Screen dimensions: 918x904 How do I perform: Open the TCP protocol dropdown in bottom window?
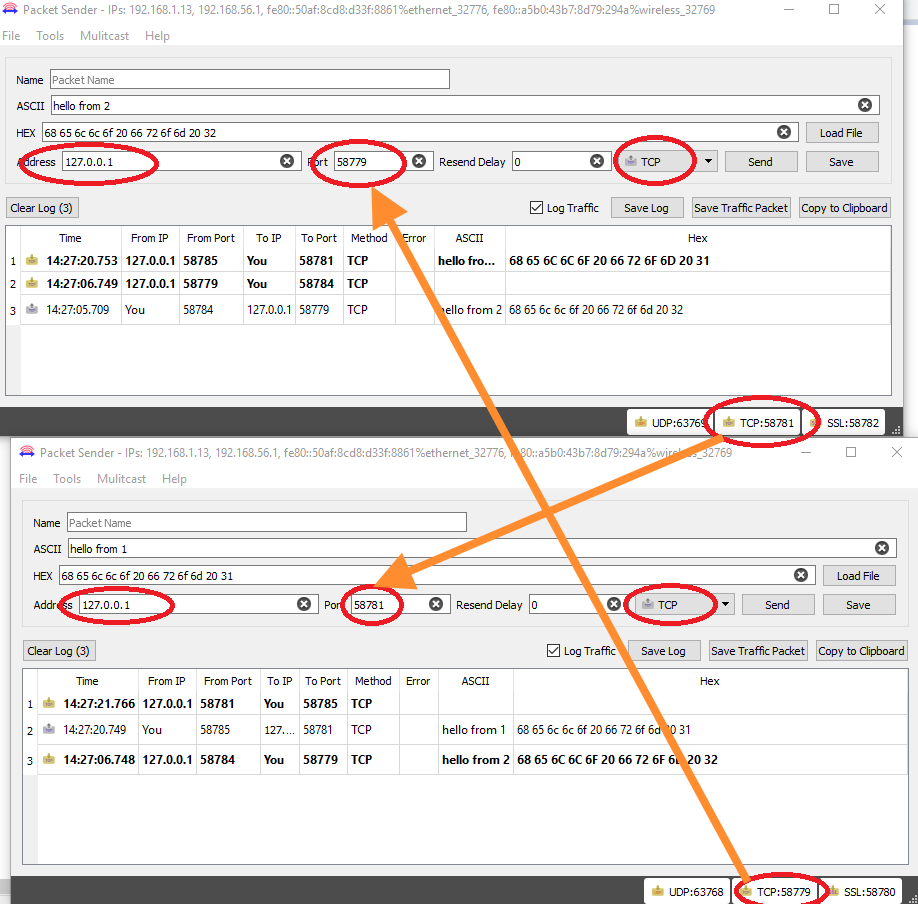pyautogui.click(x=725, y=604)
